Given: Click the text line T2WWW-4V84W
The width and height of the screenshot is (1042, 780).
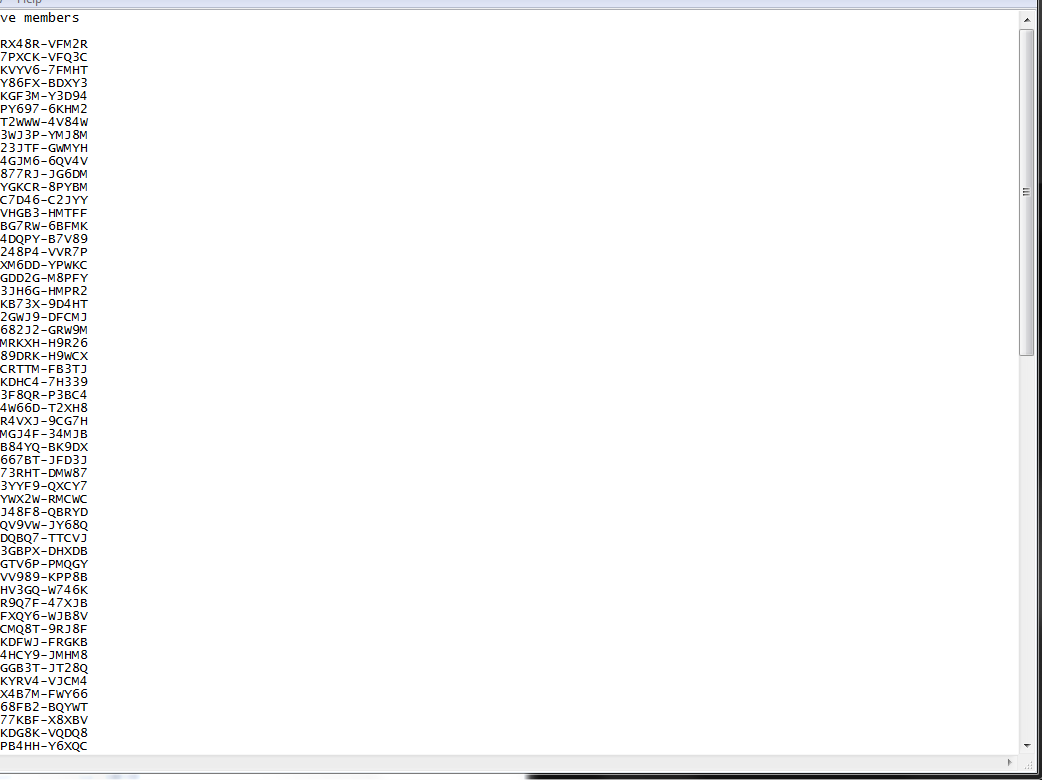Looking at the screenshot, I should click(44, 122).
